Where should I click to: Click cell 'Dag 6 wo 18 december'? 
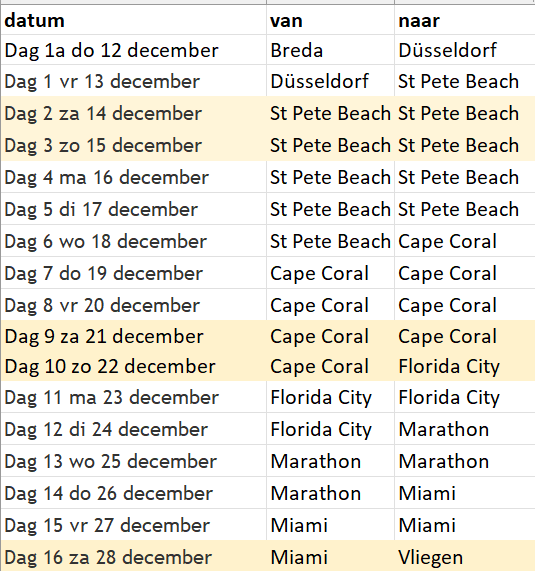point(133,241)
